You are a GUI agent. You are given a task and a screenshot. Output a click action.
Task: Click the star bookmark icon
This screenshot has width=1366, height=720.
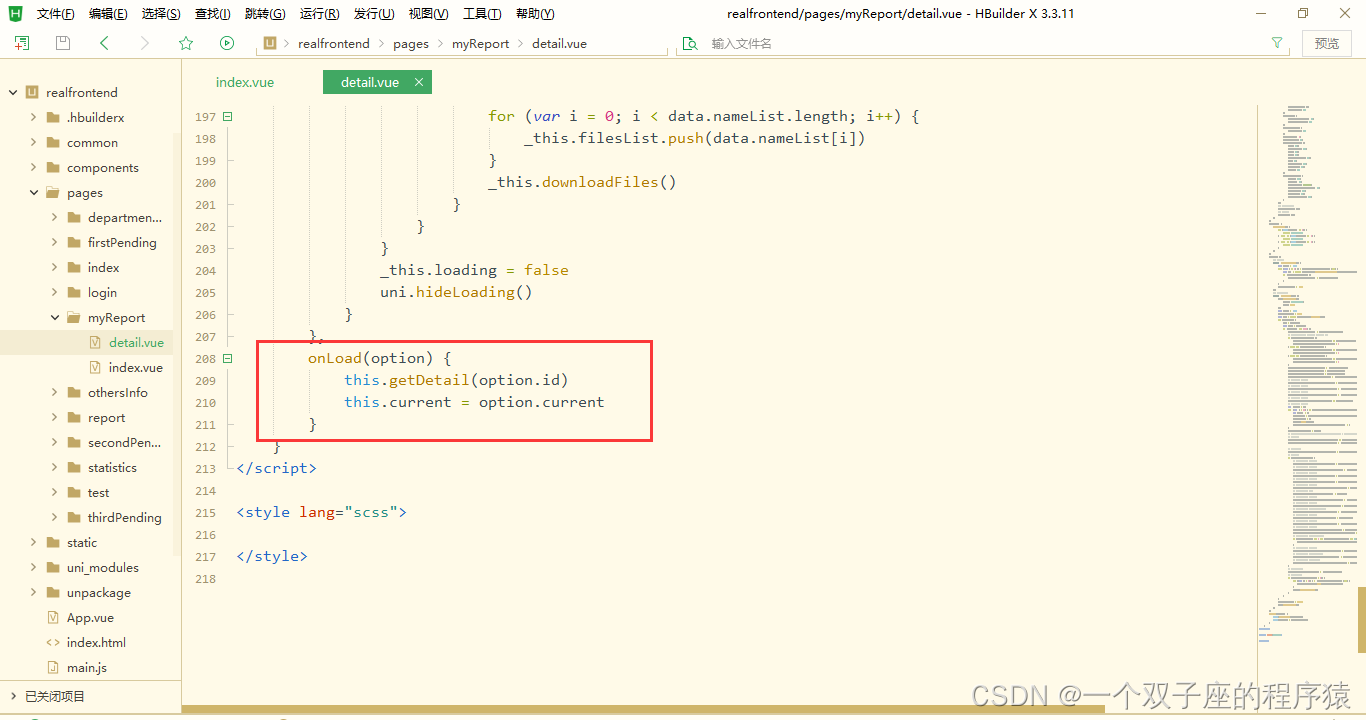click(186, 43)
